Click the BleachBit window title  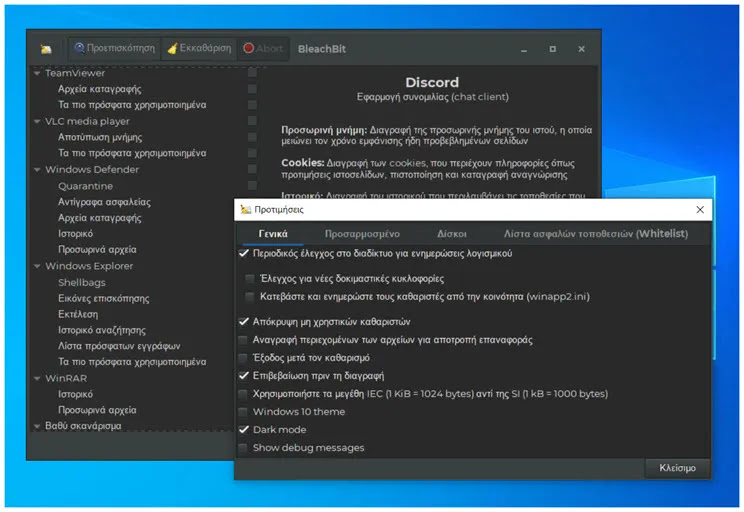click(x=322, y=49)
